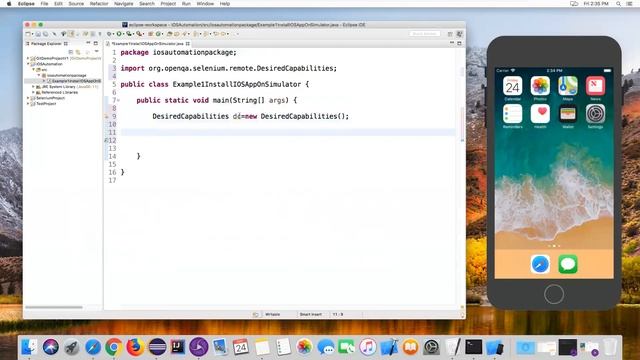Click the New Java Class toolbar icon
Image resolution: width=640 pixels, height=360 pixels.
click(x=158, y=34)
